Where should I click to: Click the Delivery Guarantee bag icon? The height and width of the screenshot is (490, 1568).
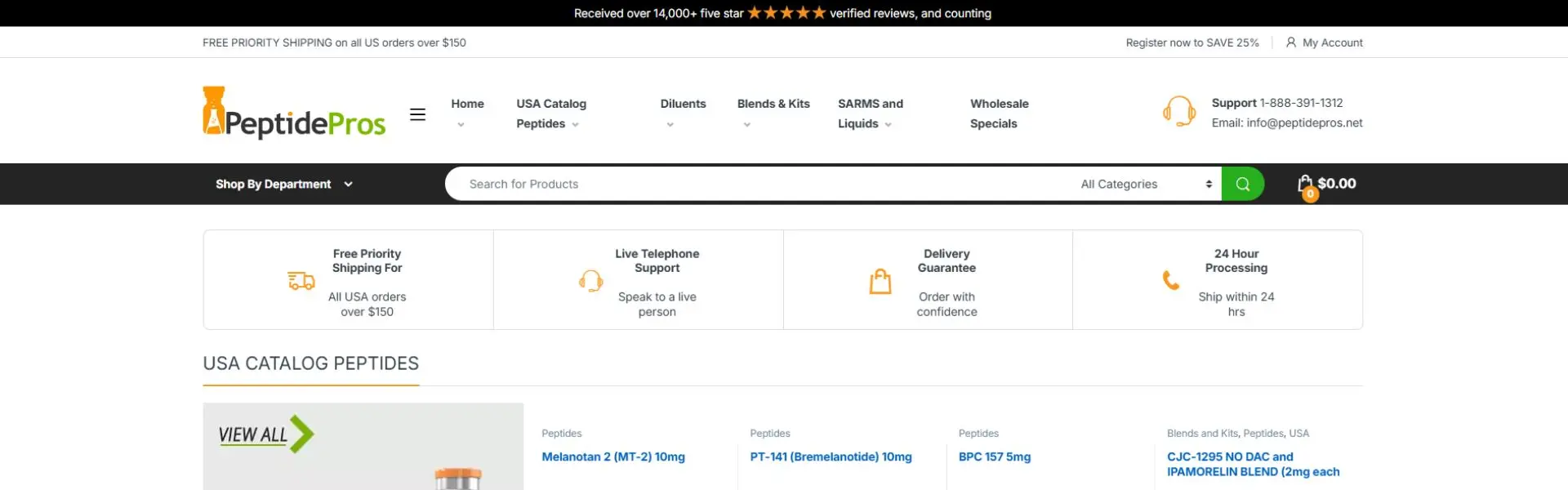[880, 281]
